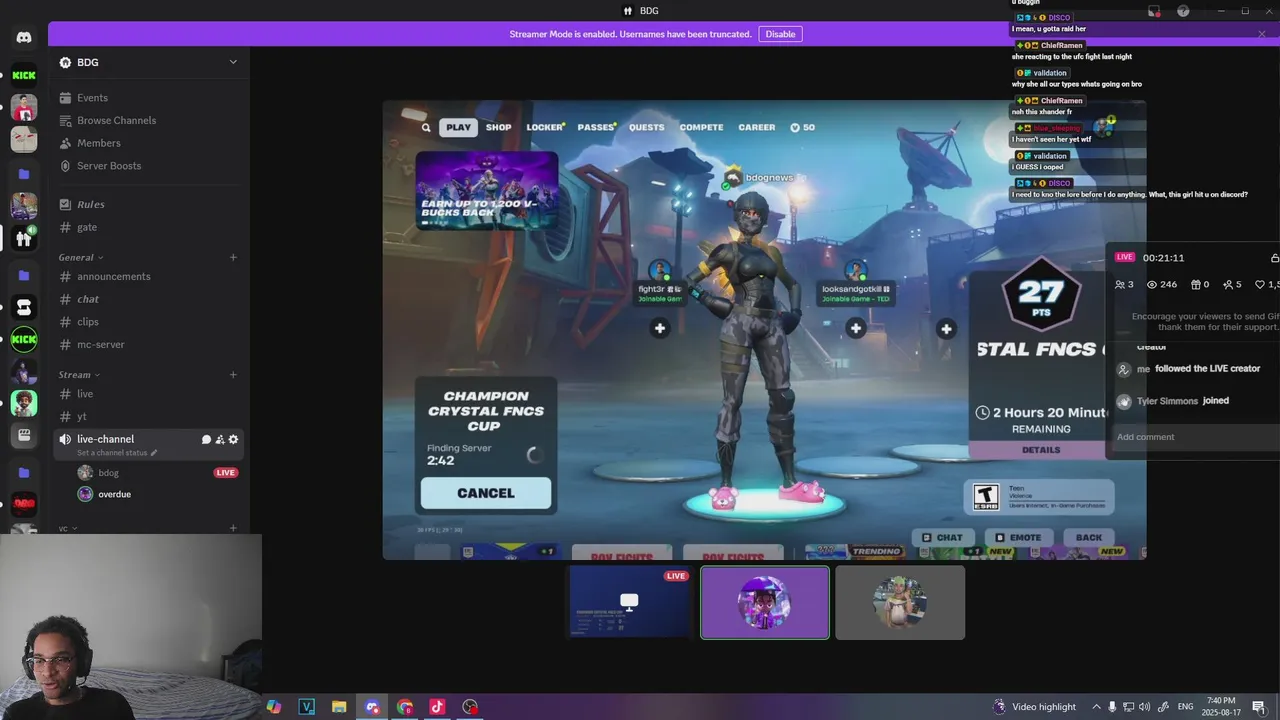
Task: Show hidden system tray icons
Action: point(1096,707)
